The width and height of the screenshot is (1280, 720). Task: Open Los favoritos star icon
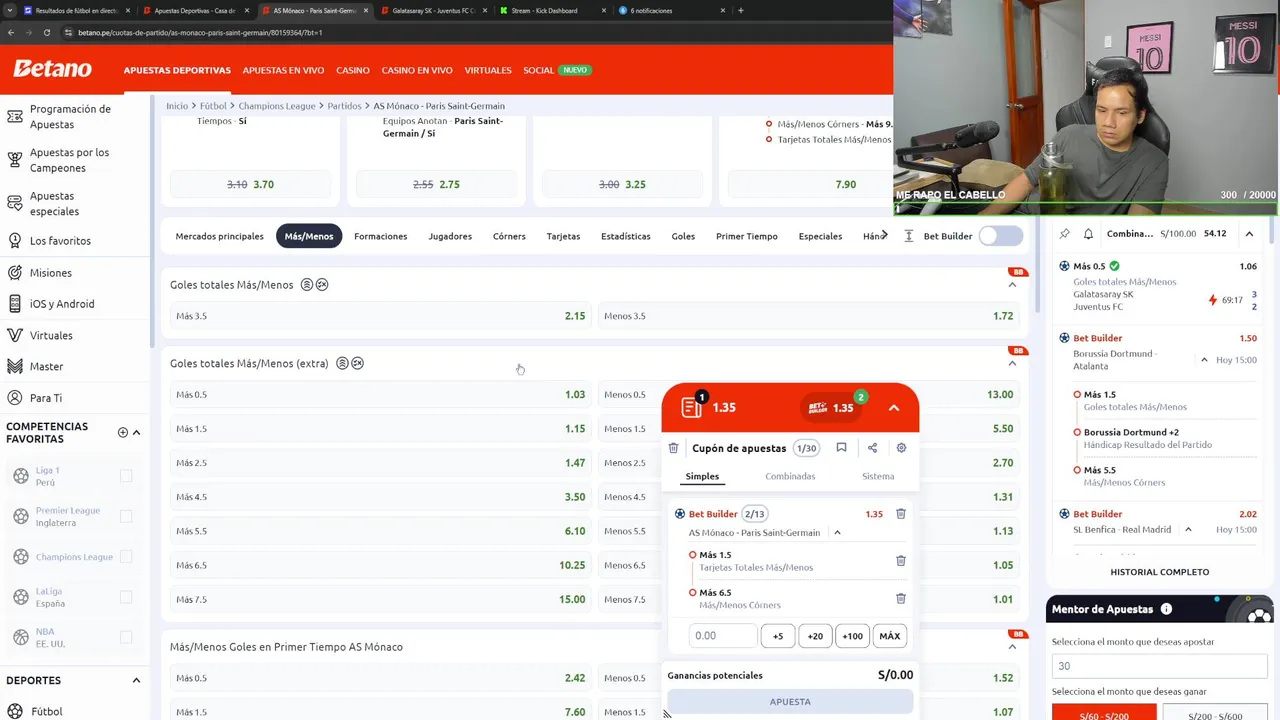point(15,241)
